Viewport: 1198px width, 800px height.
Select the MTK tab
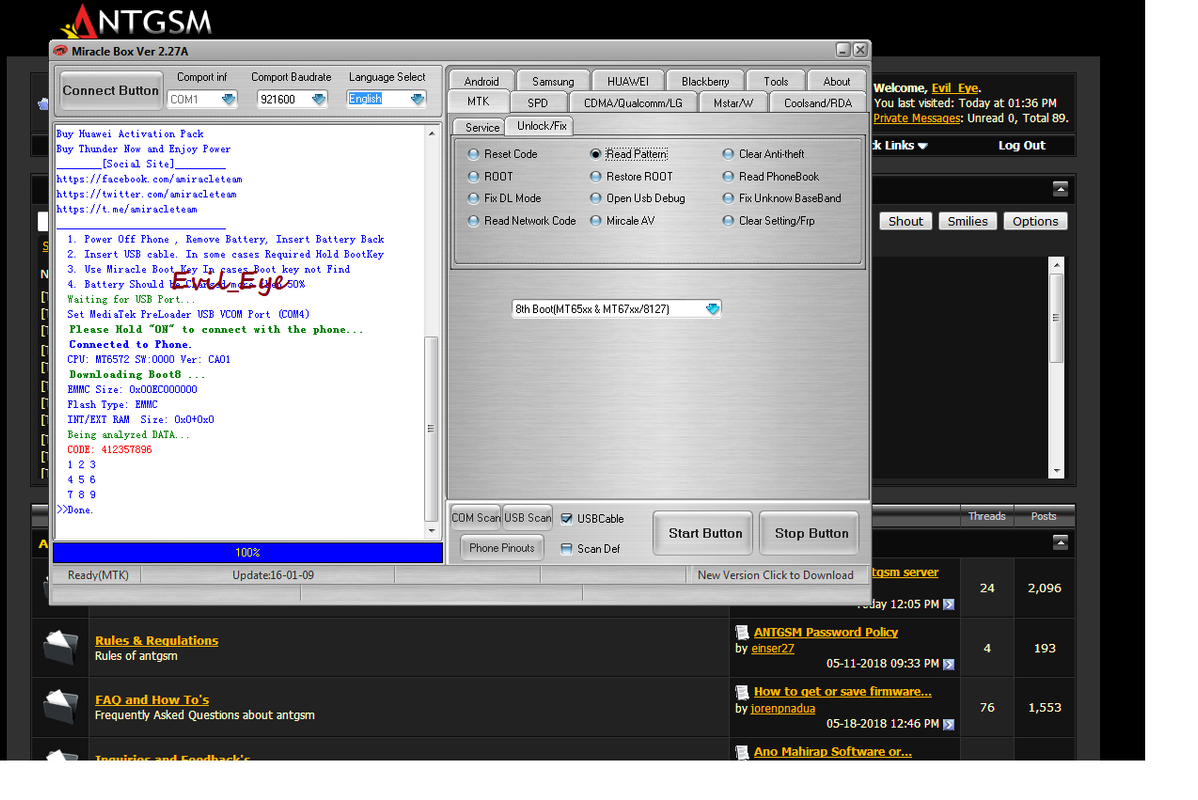[x=478, y=102]
